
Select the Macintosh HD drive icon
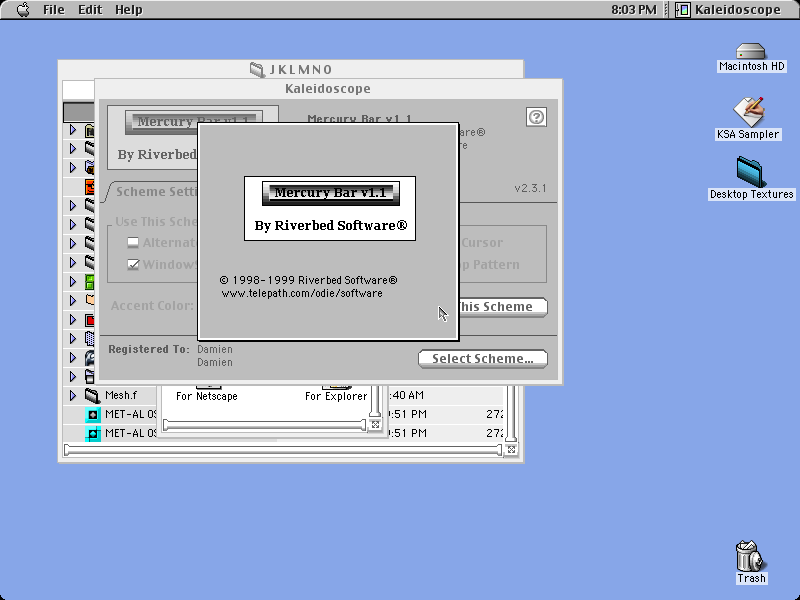(x=751, y=51)
